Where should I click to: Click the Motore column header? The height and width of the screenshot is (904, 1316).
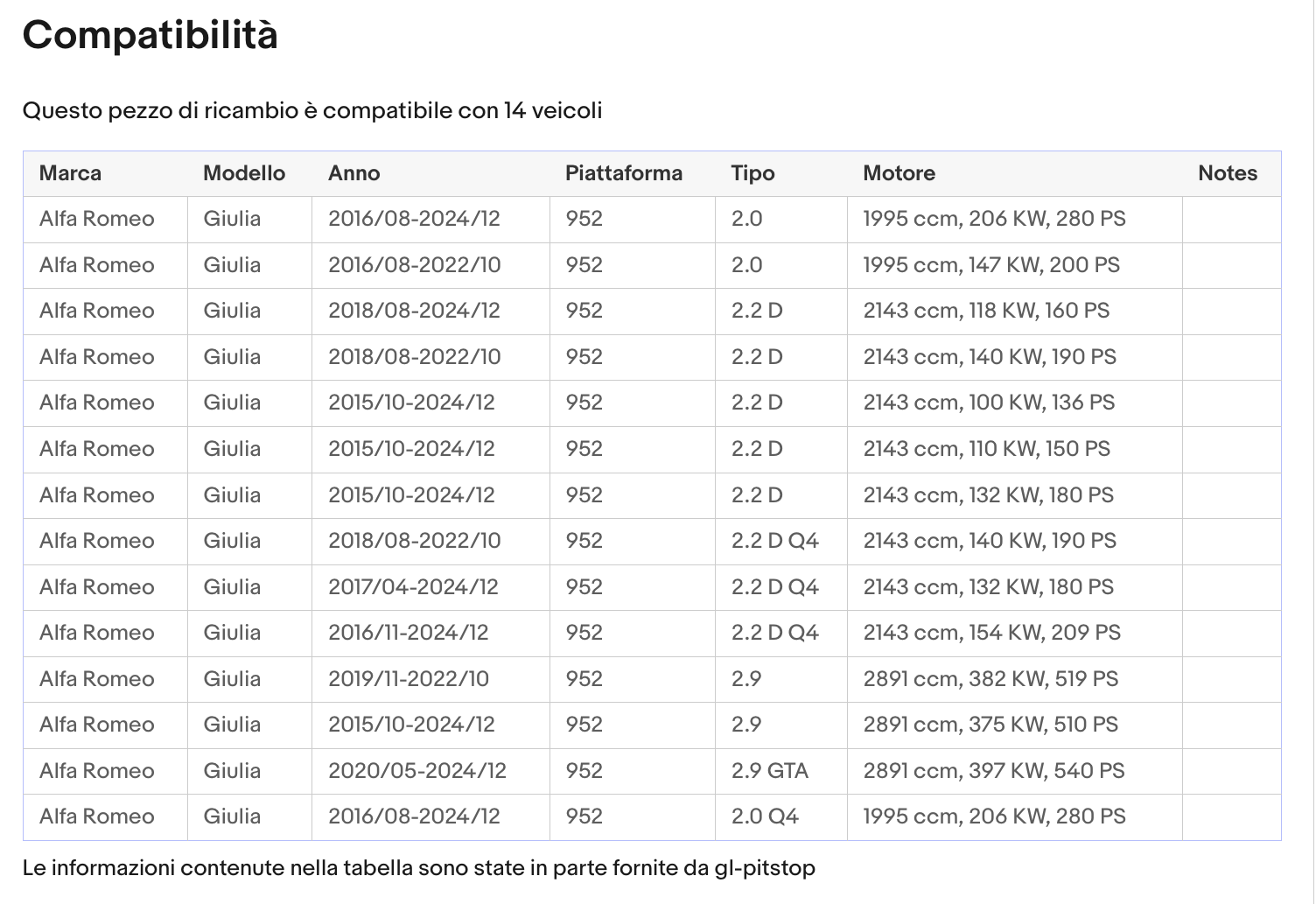899,173
